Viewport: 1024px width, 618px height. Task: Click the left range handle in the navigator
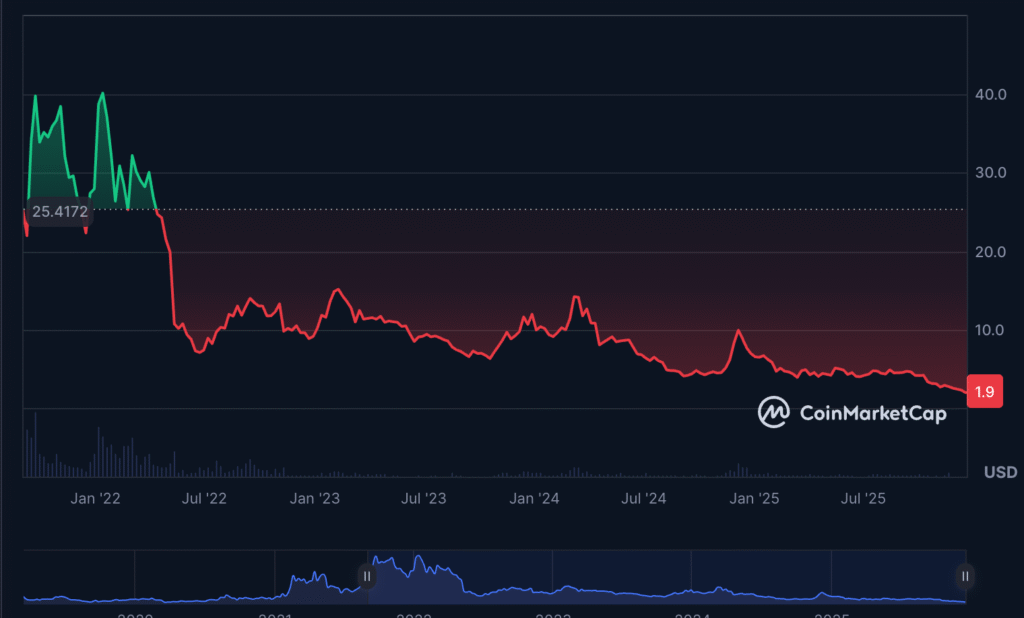coord(367,576)
